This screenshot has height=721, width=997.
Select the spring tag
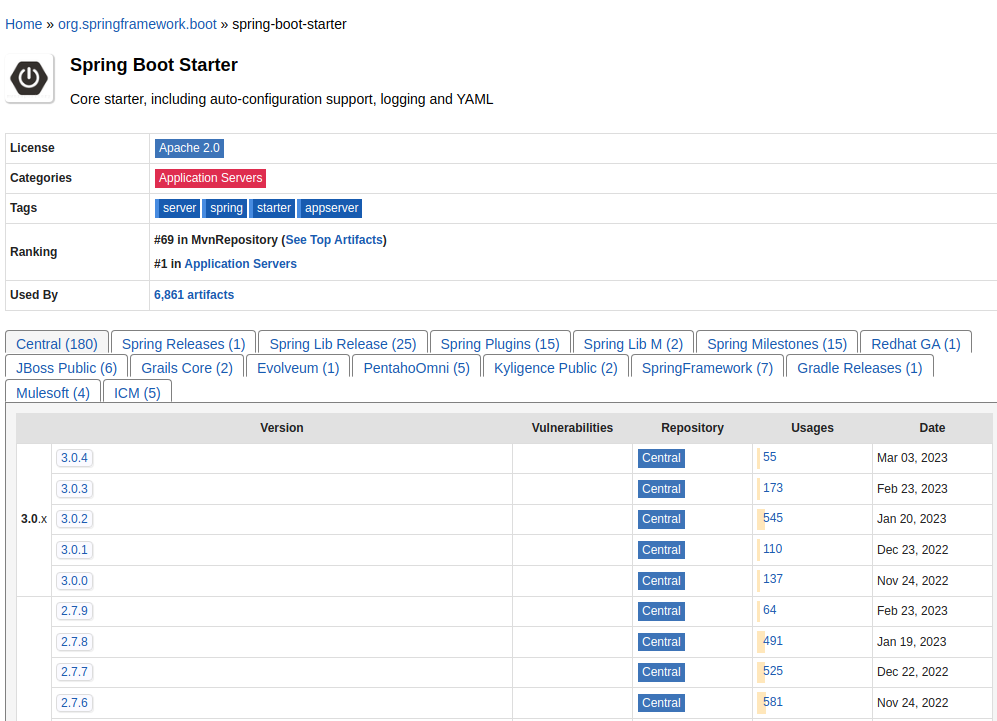225,208
